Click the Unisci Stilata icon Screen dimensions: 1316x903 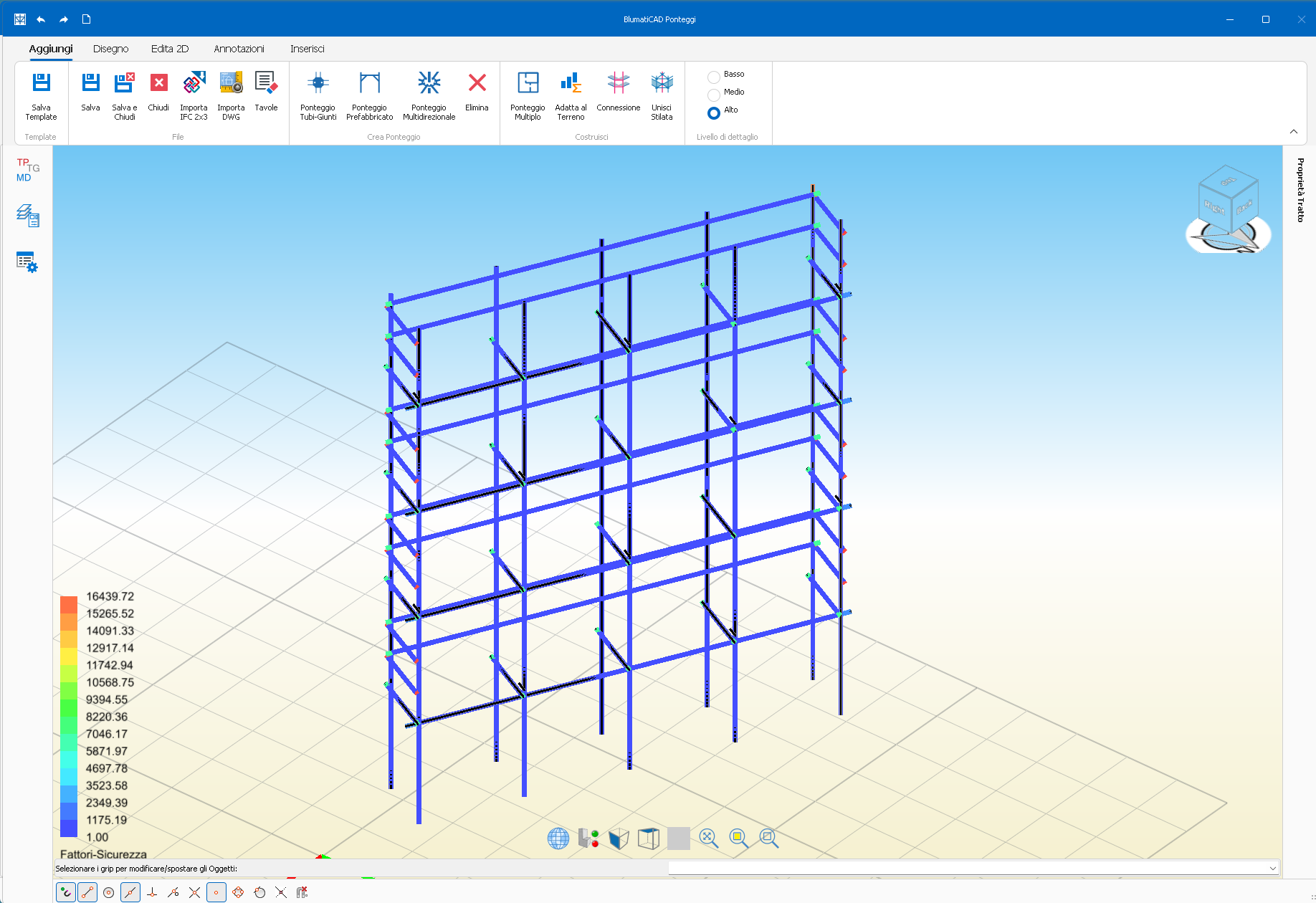click(x=662, y=84)
